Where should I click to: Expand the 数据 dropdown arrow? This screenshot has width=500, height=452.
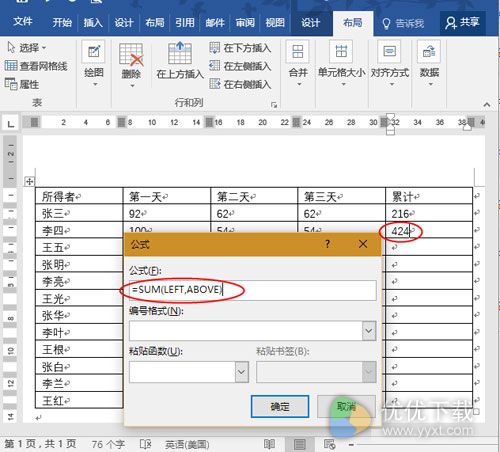[x=431, y=84]
